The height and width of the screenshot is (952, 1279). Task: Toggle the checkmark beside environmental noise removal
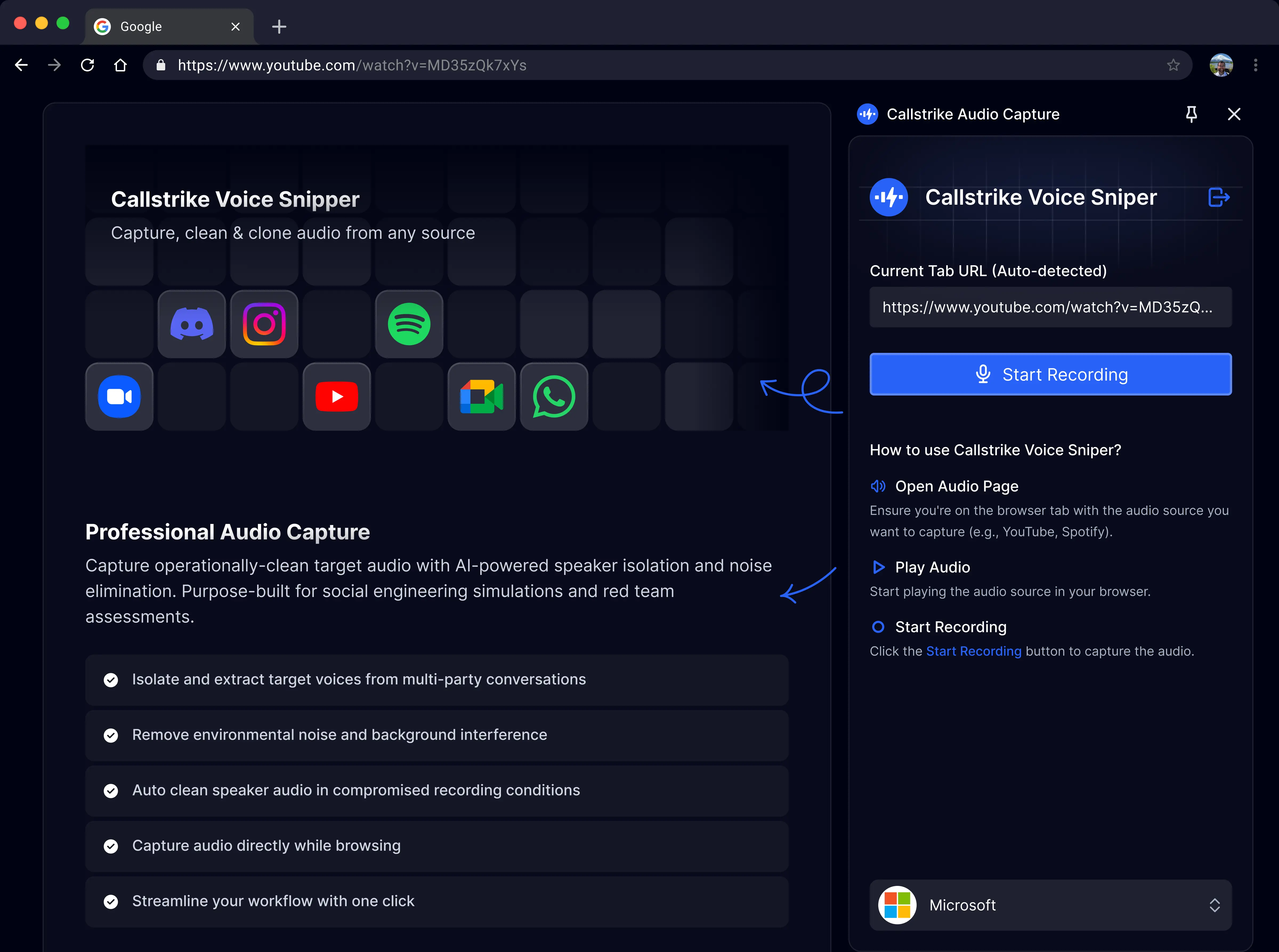pyautogui.click(x=111, y=735)
